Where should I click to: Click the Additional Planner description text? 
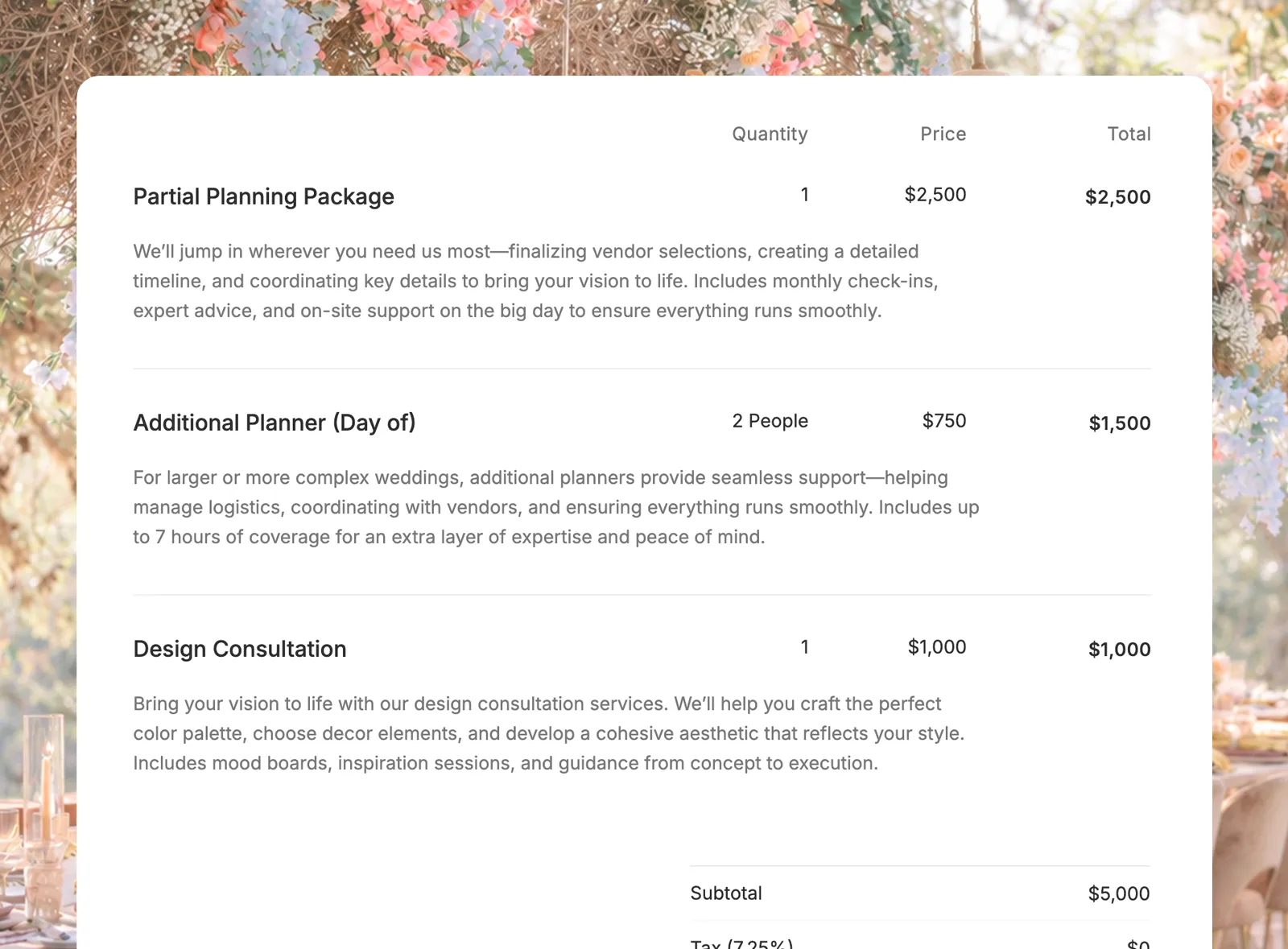pos(556,507)
